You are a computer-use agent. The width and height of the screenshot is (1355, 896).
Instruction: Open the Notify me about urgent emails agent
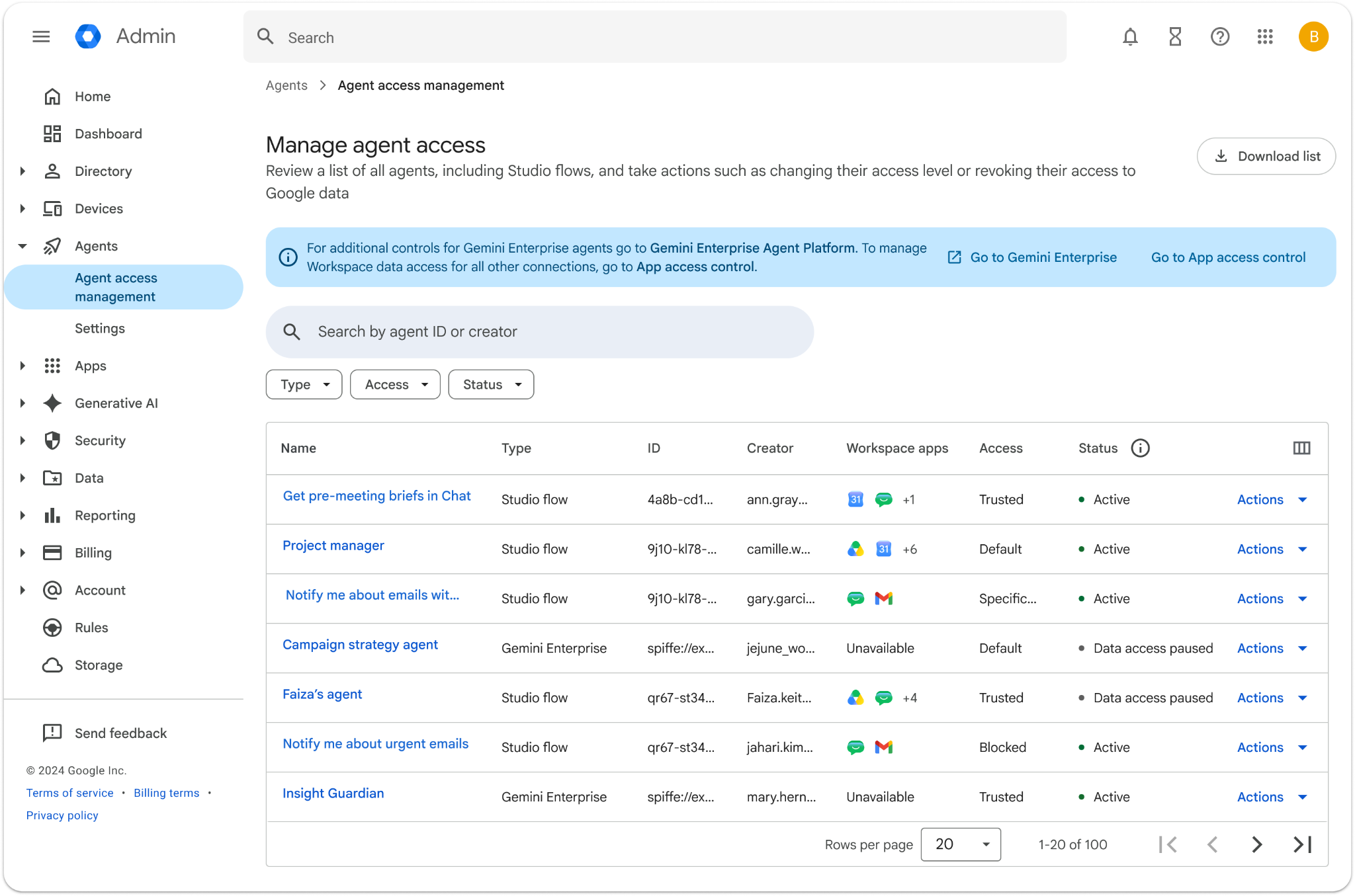(x=375, y=744)
